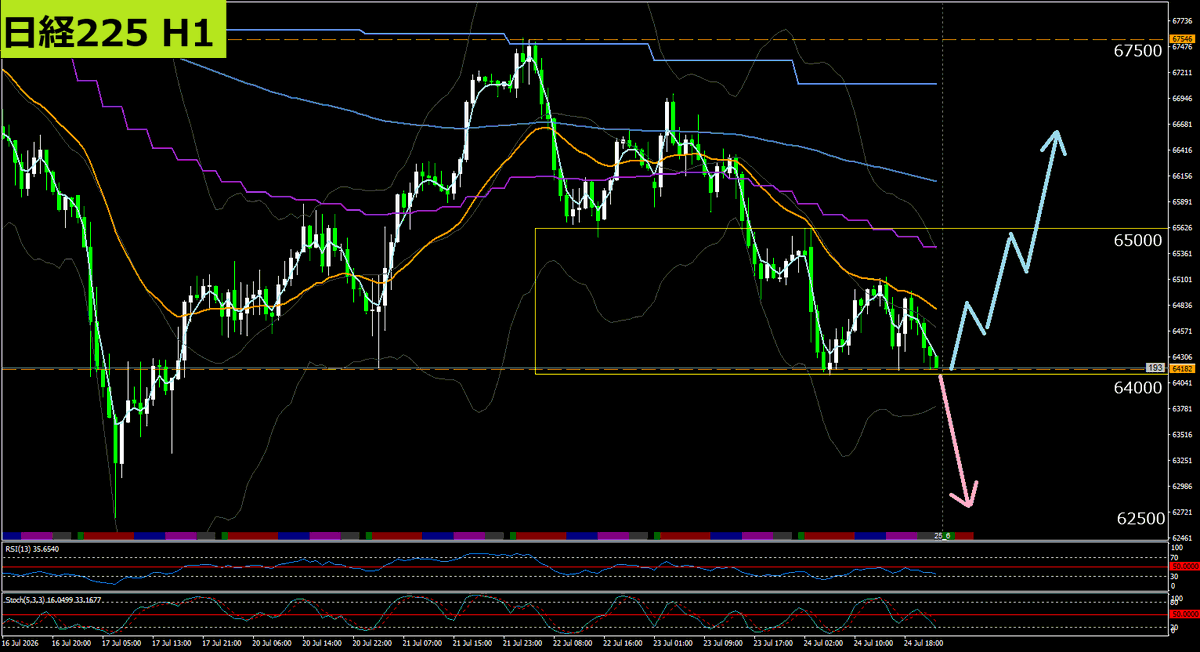
Task: Click the 65891 price scale value
Action: [x=1182, y=202]
